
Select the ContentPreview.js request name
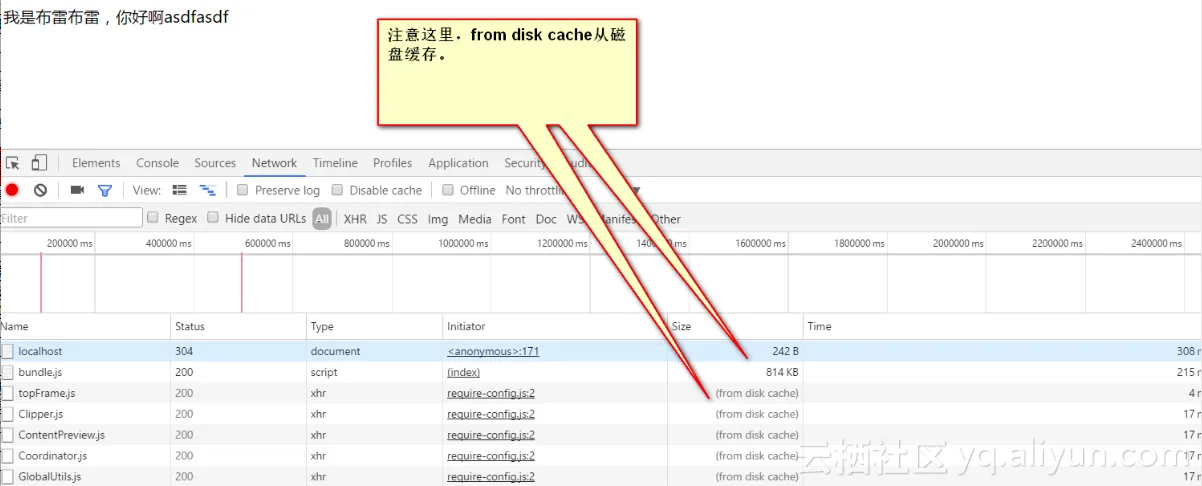(x=62, y=435)
